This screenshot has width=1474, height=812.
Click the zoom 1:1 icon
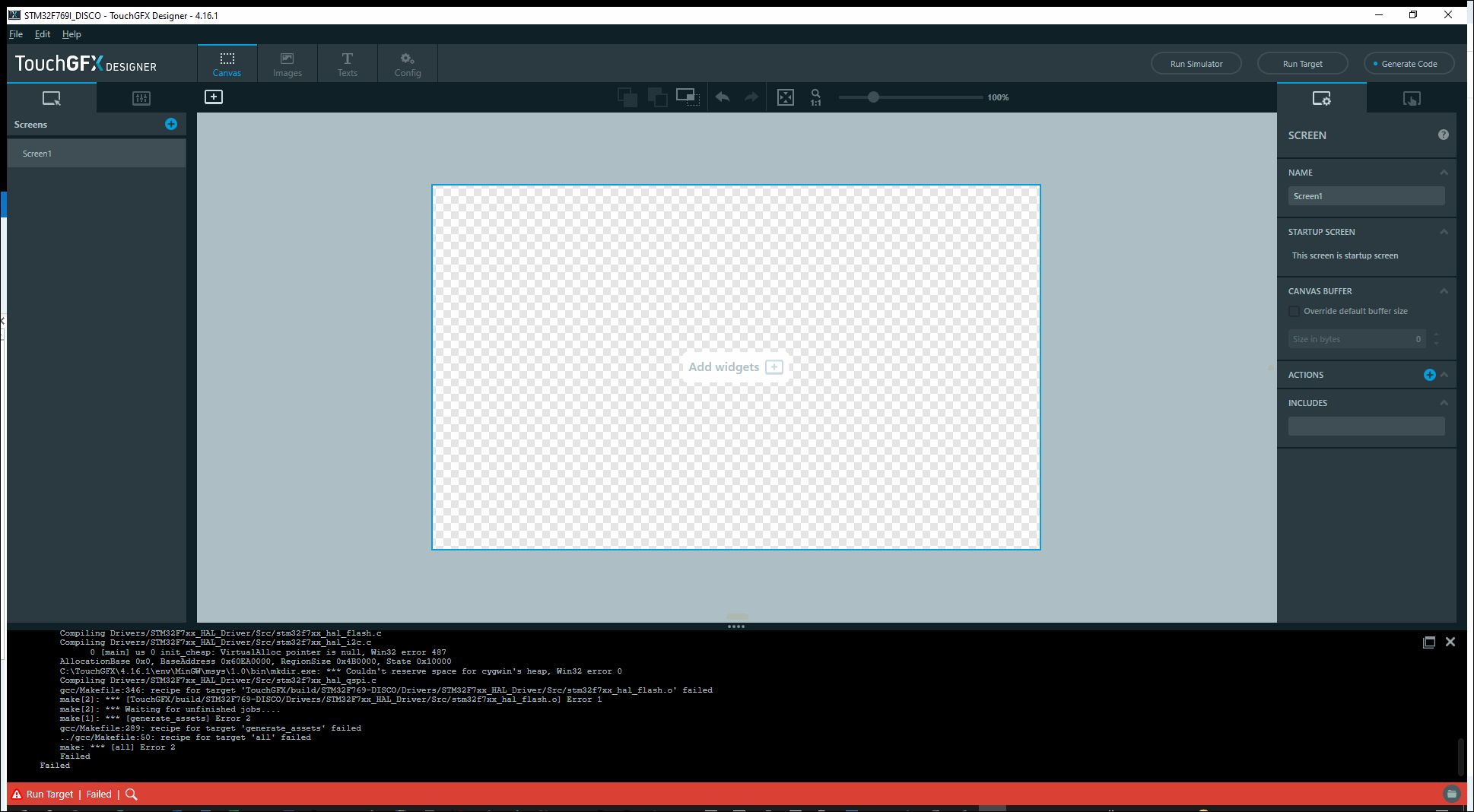click(815, 97)
